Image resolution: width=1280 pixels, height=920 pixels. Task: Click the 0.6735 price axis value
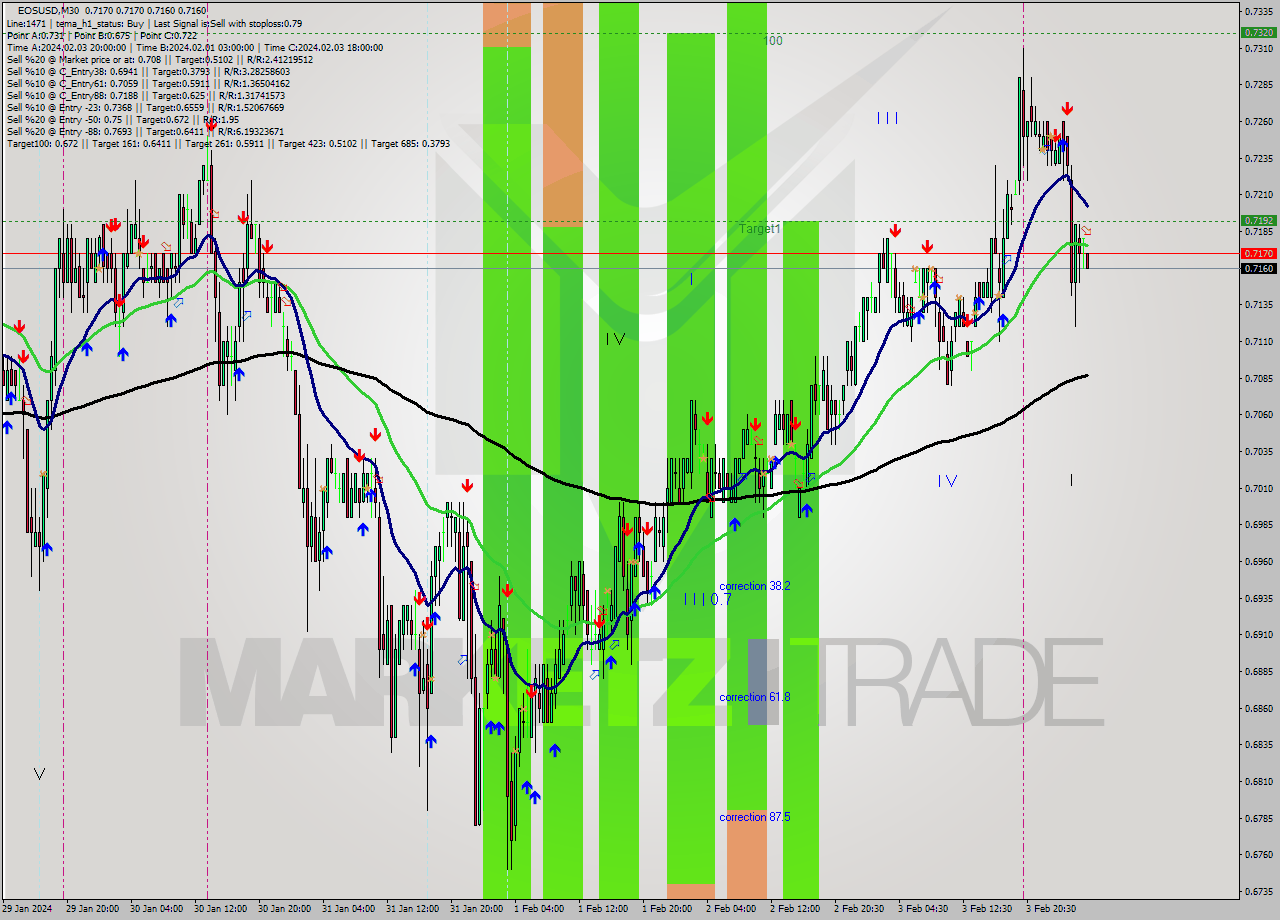pyautogui.click(x=1258, y=891)
